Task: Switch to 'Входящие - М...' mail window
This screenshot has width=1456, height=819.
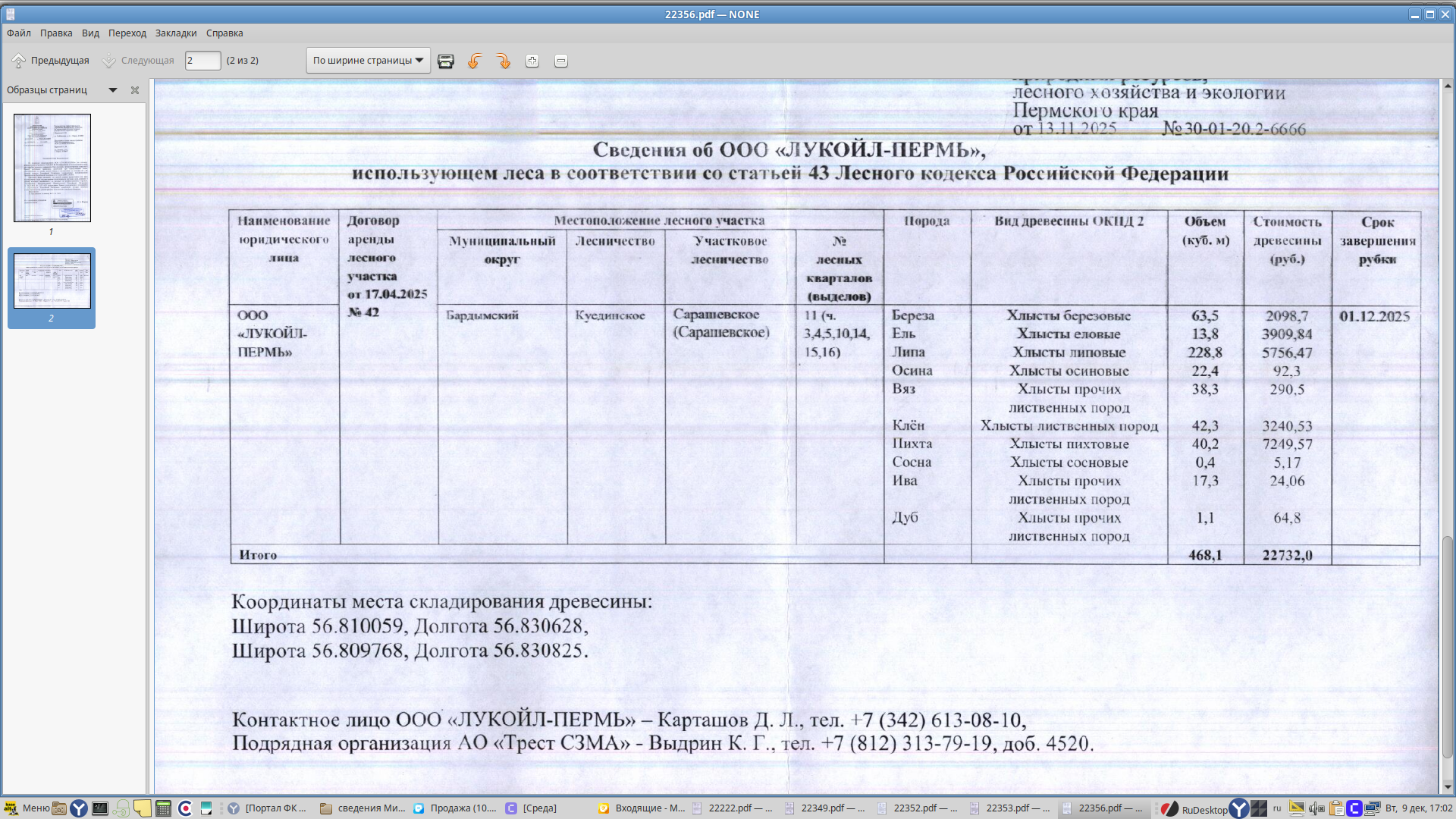Action: 642,808
